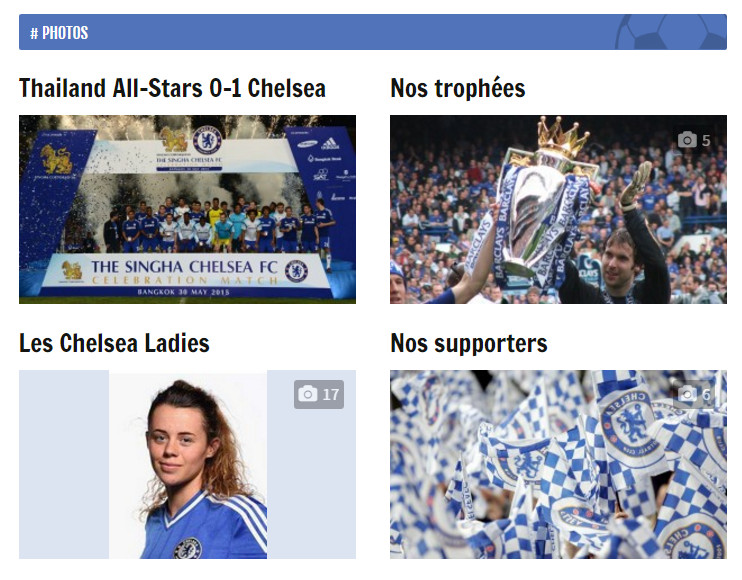
Task: Click the photo count number 17
Action: 331,394
